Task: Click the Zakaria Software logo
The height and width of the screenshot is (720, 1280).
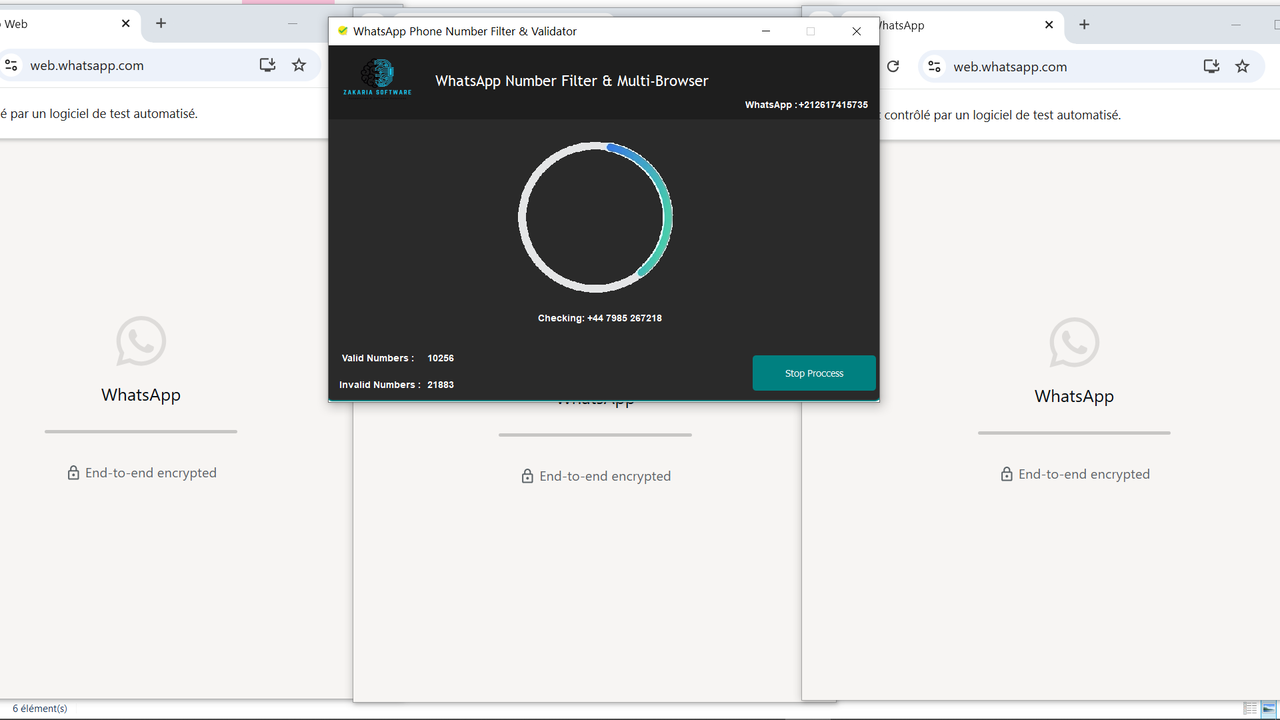Action: [x=377, y=77]
